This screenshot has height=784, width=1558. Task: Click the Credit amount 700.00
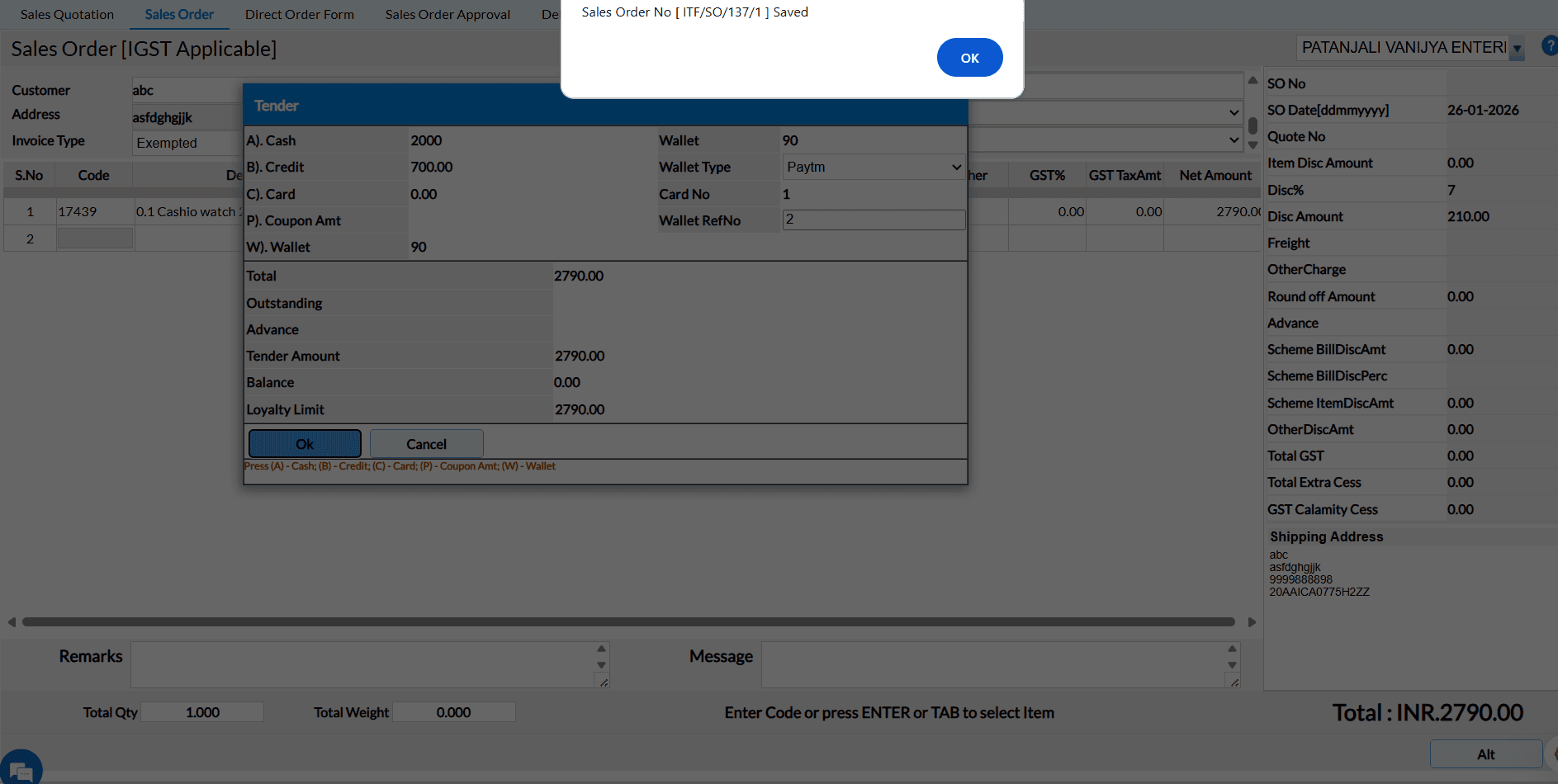432,167
